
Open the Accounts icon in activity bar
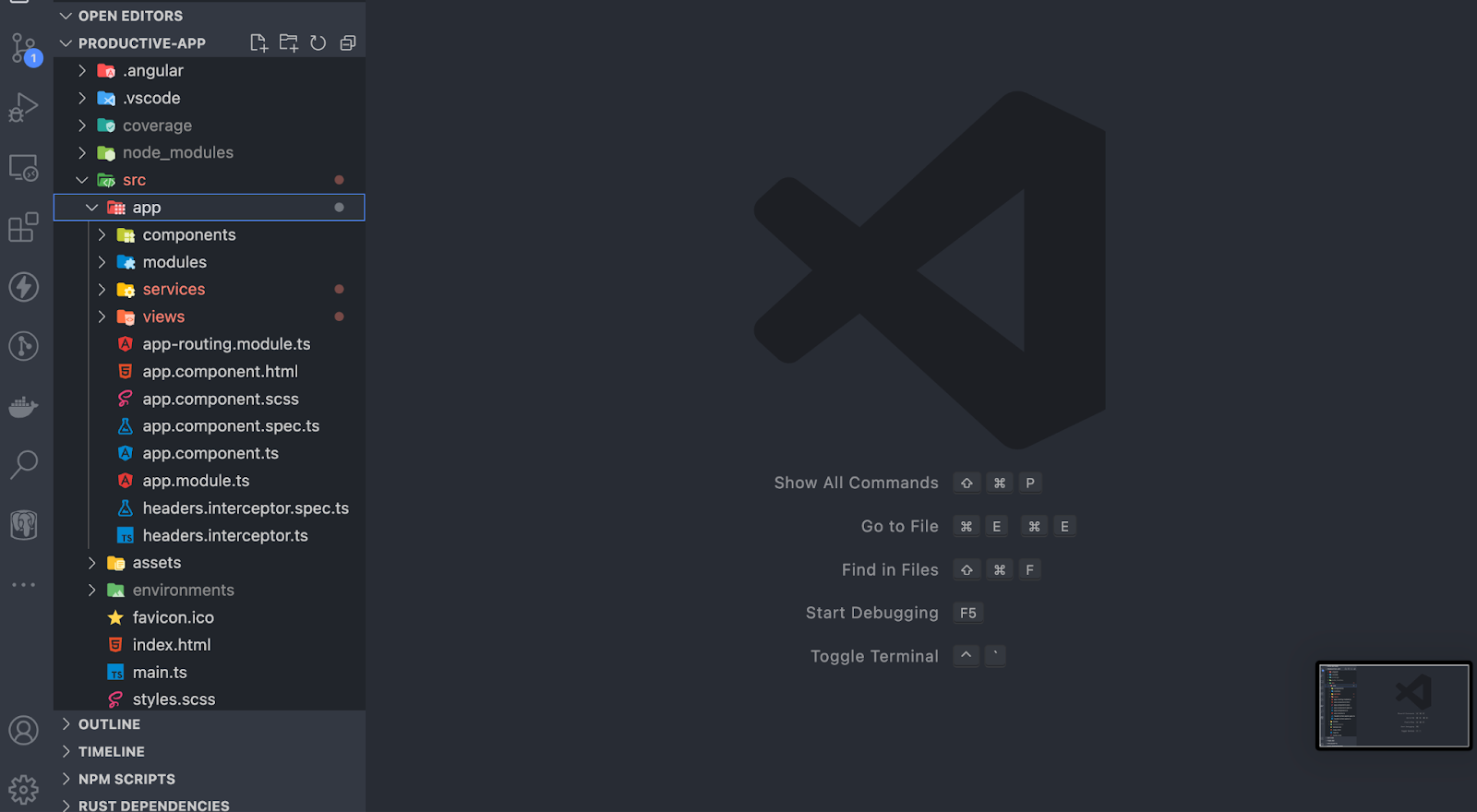point(24,731)
